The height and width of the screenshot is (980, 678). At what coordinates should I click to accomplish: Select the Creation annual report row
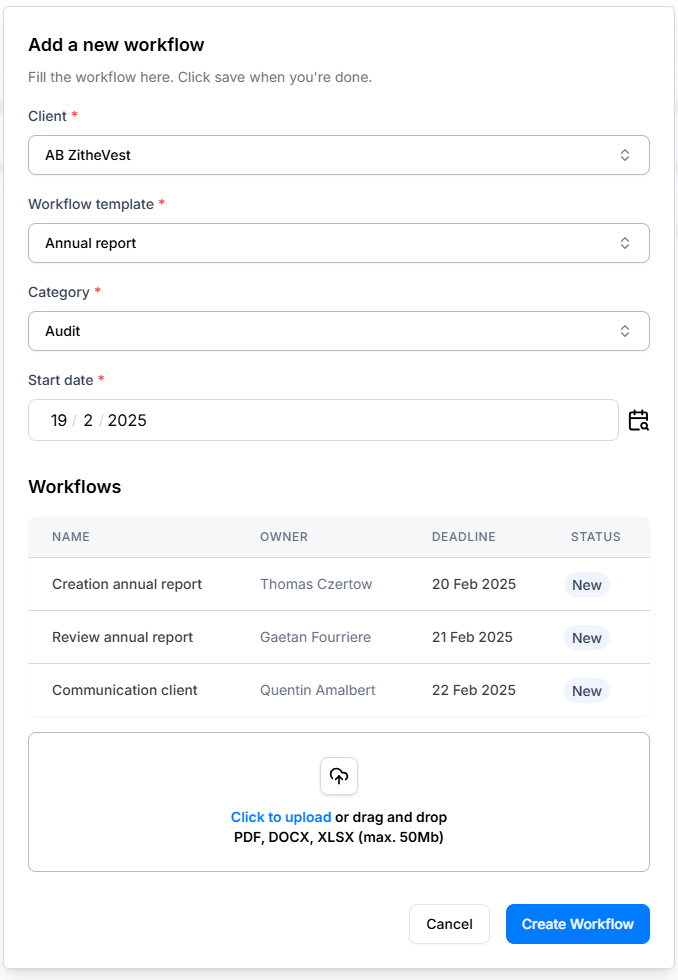127,584
